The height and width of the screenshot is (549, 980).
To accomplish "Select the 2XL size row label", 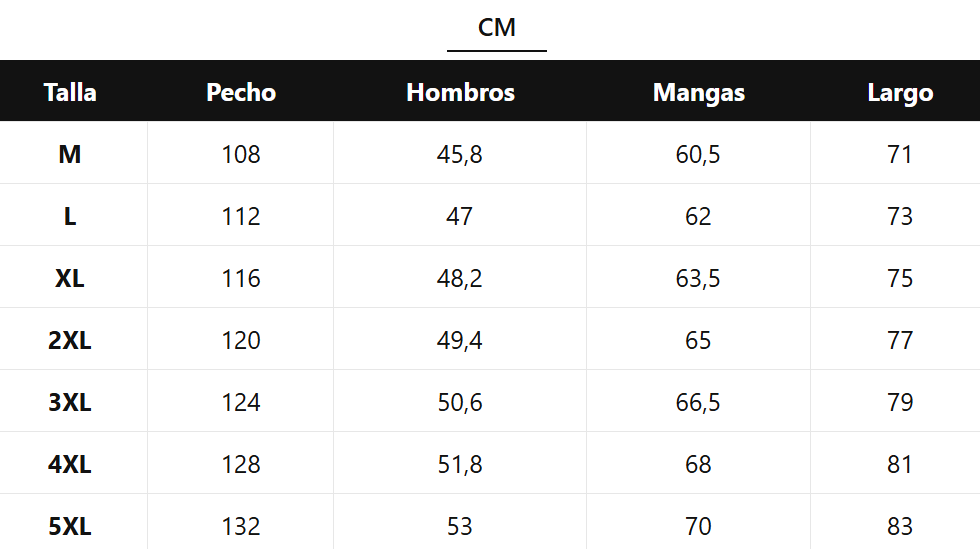I will click(x=70, y=341).
